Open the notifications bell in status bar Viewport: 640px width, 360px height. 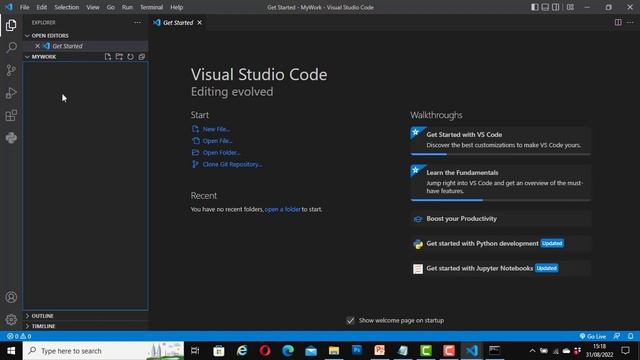point(631,336)
